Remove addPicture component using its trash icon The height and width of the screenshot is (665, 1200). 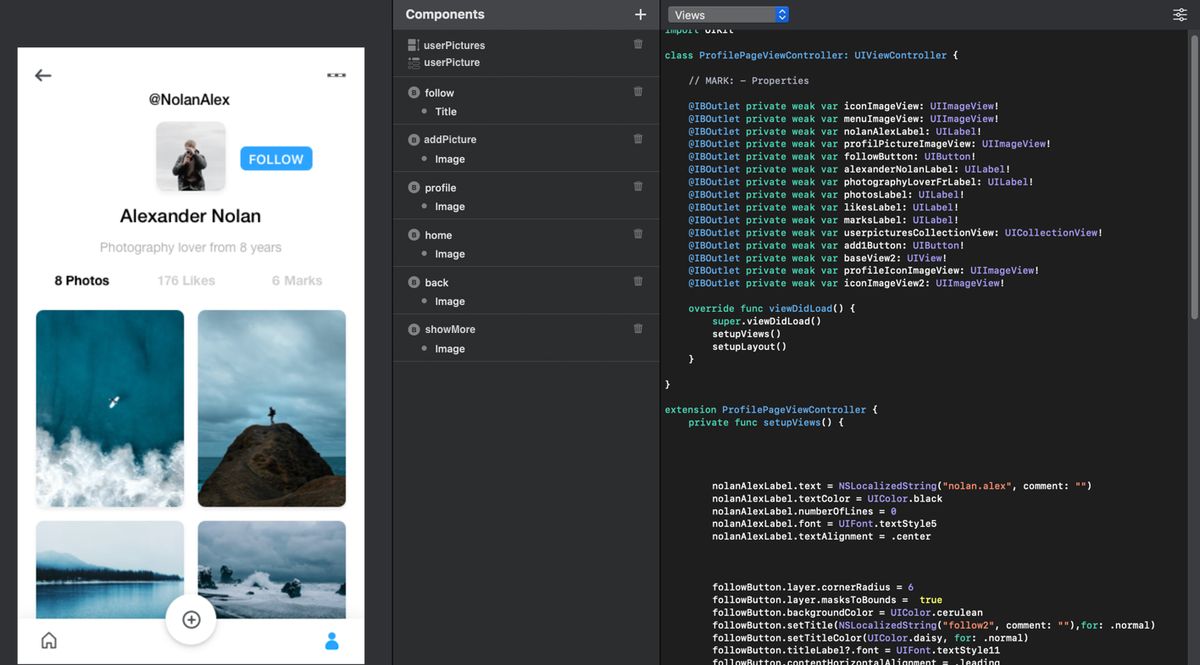tap(638, 139)
